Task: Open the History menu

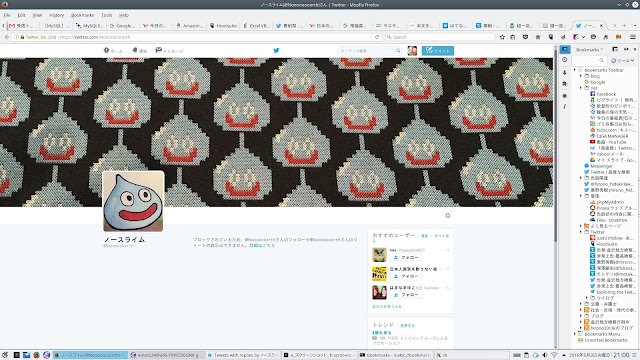Action: pos(56,15)
